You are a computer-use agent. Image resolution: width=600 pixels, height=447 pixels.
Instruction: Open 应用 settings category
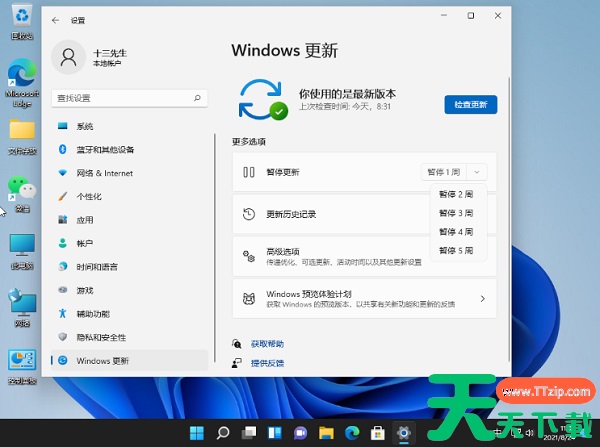(129, 220)
